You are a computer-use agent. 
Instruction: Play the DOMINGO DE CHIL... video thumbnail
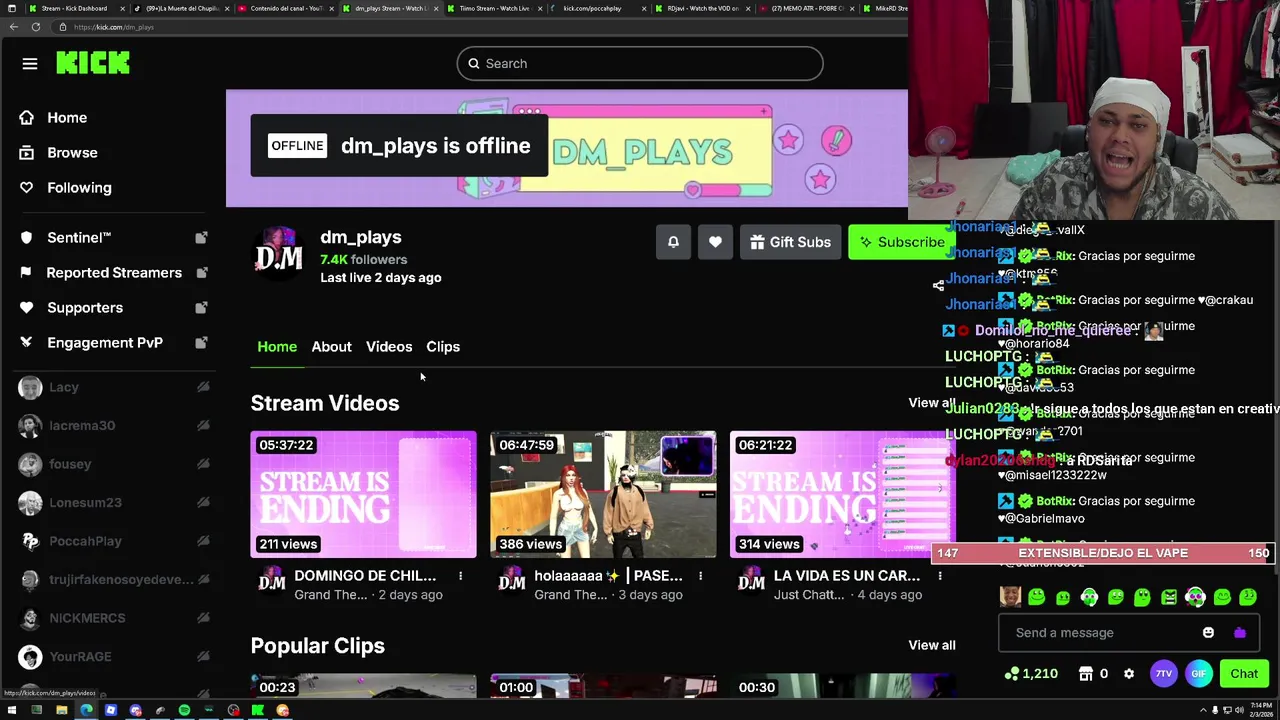(363, 494)
